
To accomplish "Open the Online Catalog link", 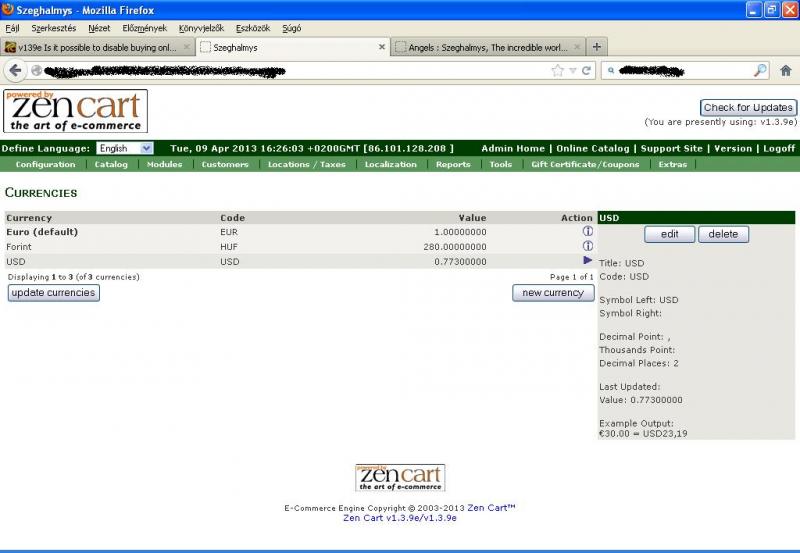I will tap(592, 148).
